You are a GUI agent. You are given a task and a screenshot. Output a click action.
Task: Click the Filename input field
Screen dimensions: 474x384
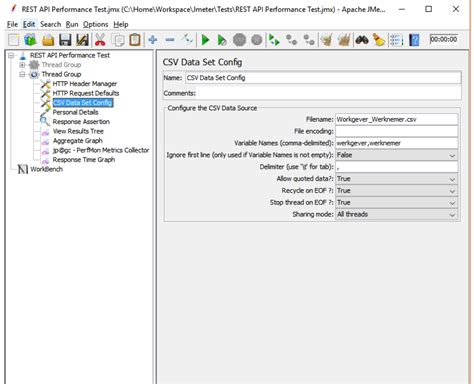tap(397, 119)
